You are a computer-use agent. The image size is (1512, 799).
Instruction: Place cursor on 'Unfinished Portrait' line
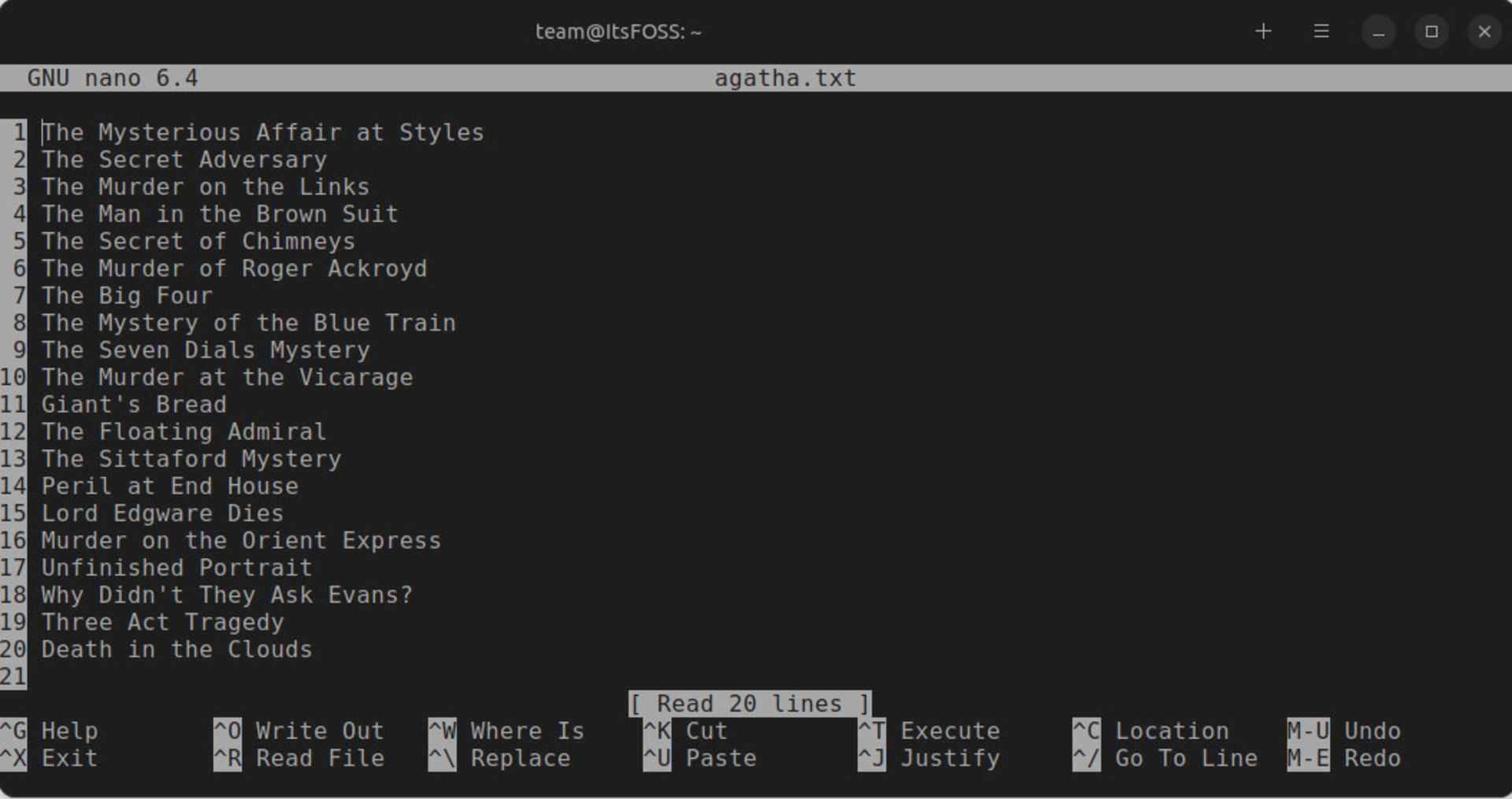click(177, 568)
